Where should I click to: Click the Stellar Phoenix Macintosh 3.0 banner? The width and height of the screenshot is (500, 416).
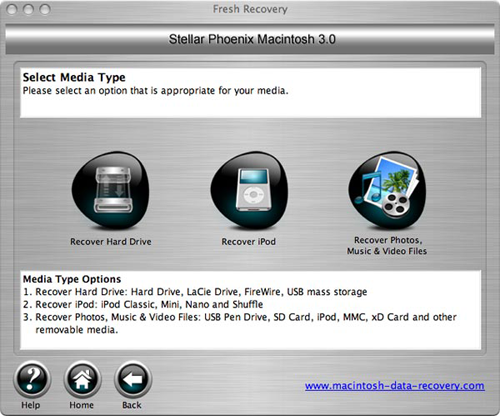pos(250,39)
